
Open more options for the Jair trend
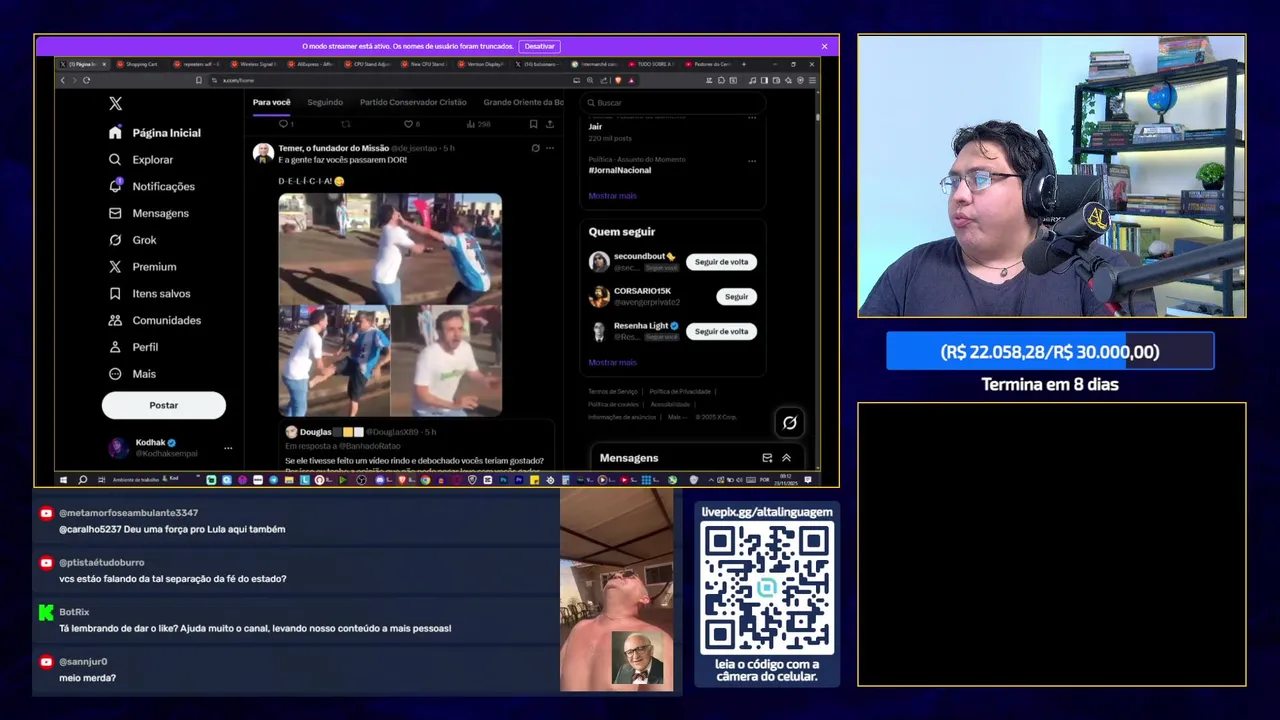click(x=751, y=118)
